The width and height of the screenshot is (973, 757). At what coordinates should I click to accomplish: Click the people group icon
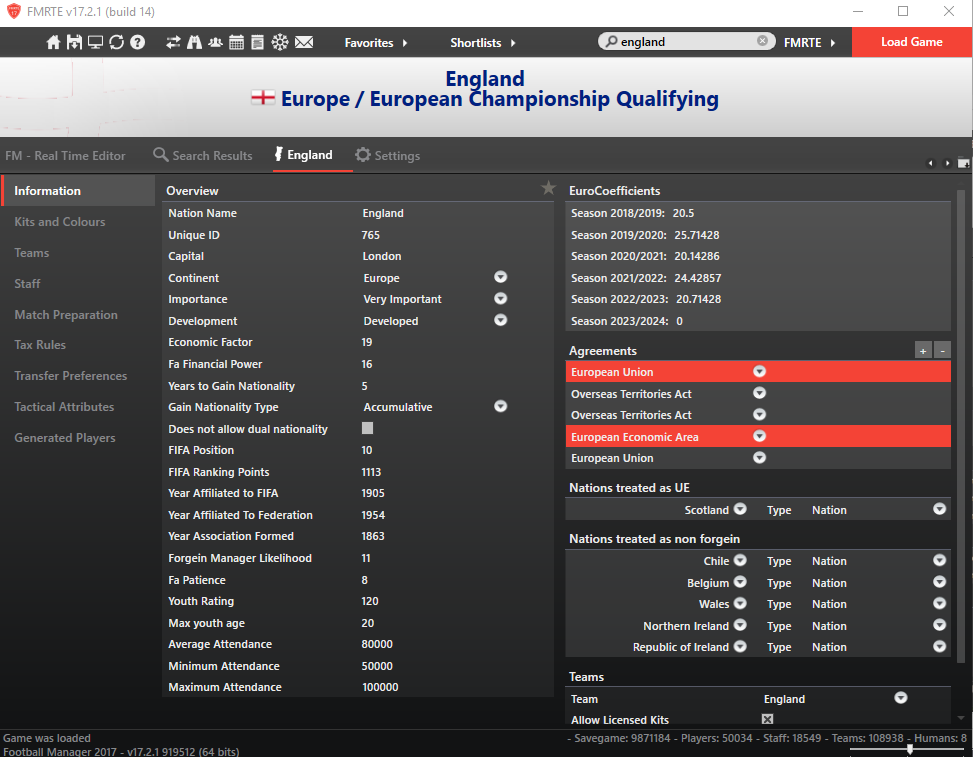(x=215, y=42)
